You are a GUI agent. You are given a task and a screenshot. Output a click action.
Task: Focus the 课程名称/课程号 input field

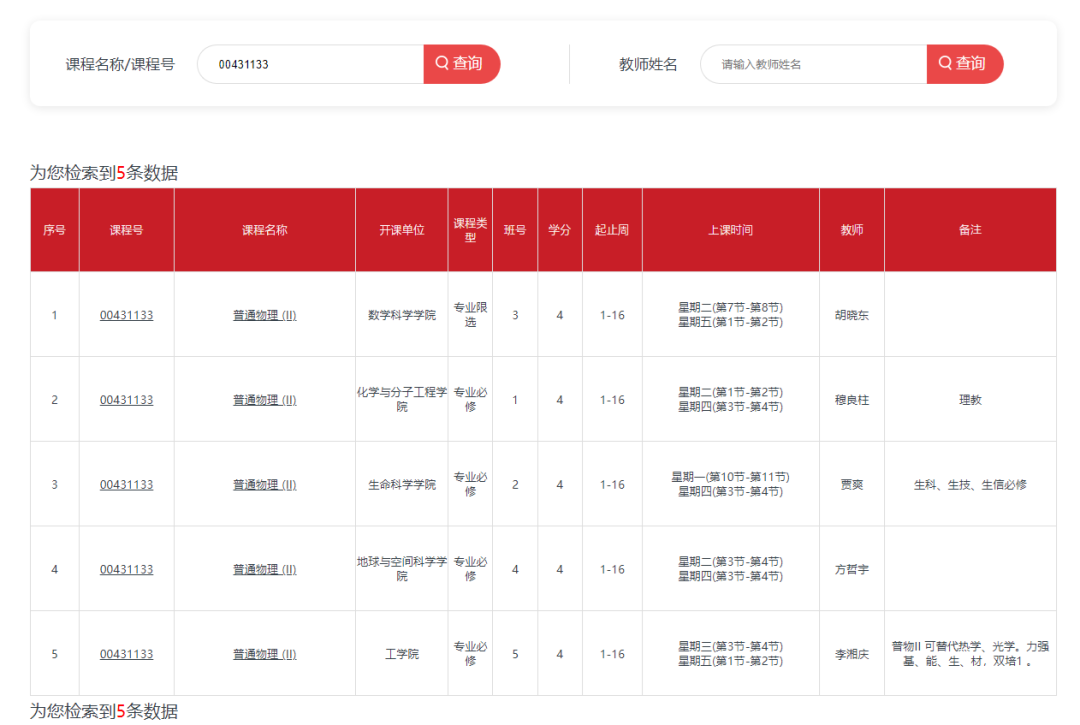pos(310,64)
